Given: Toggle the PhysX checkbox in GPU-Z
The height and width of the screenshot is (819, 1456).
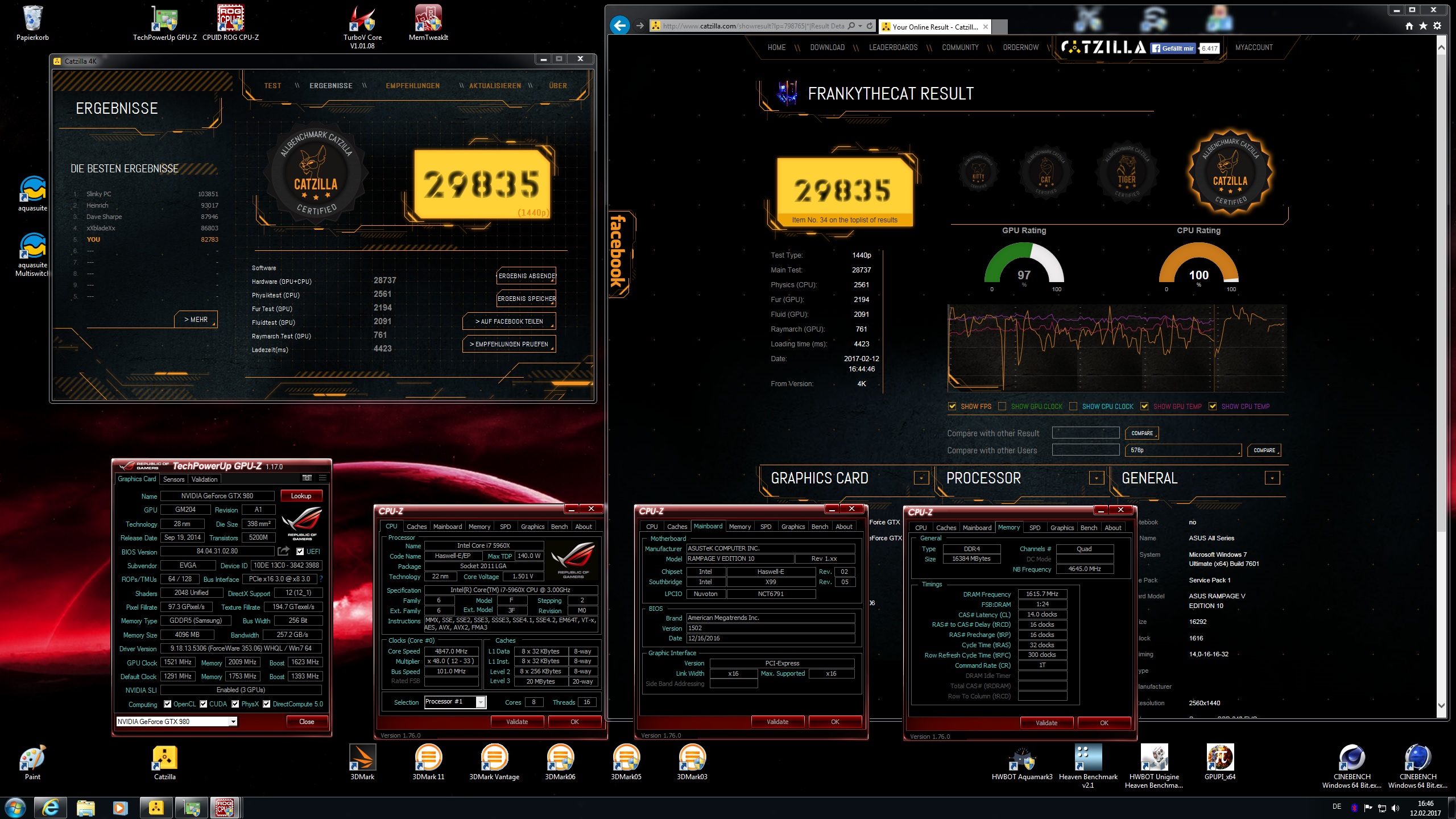Looking at the screenshot, I should 235,704.
